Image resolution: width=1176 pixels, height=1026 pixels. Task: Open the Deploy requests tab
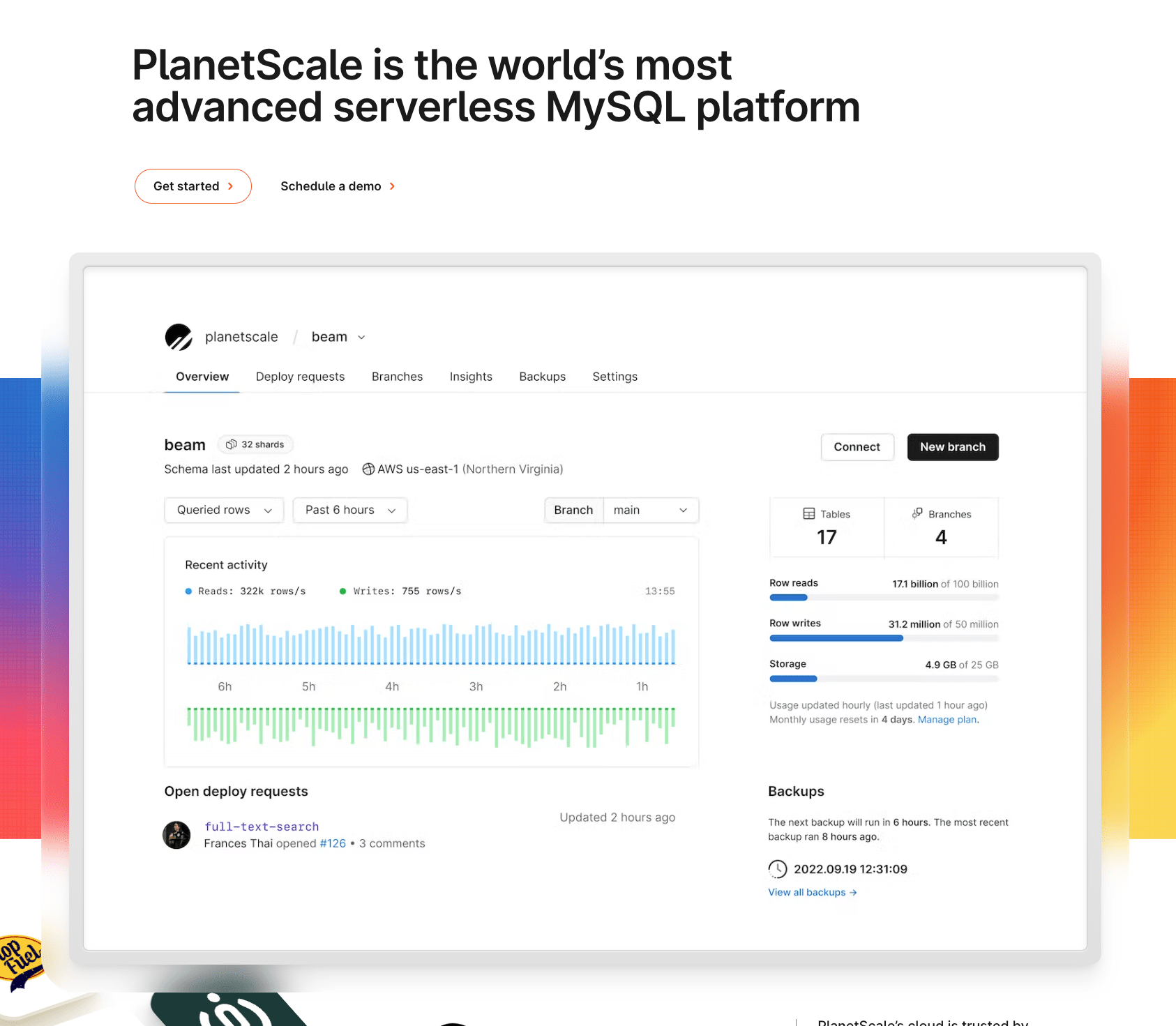(300, 377)
